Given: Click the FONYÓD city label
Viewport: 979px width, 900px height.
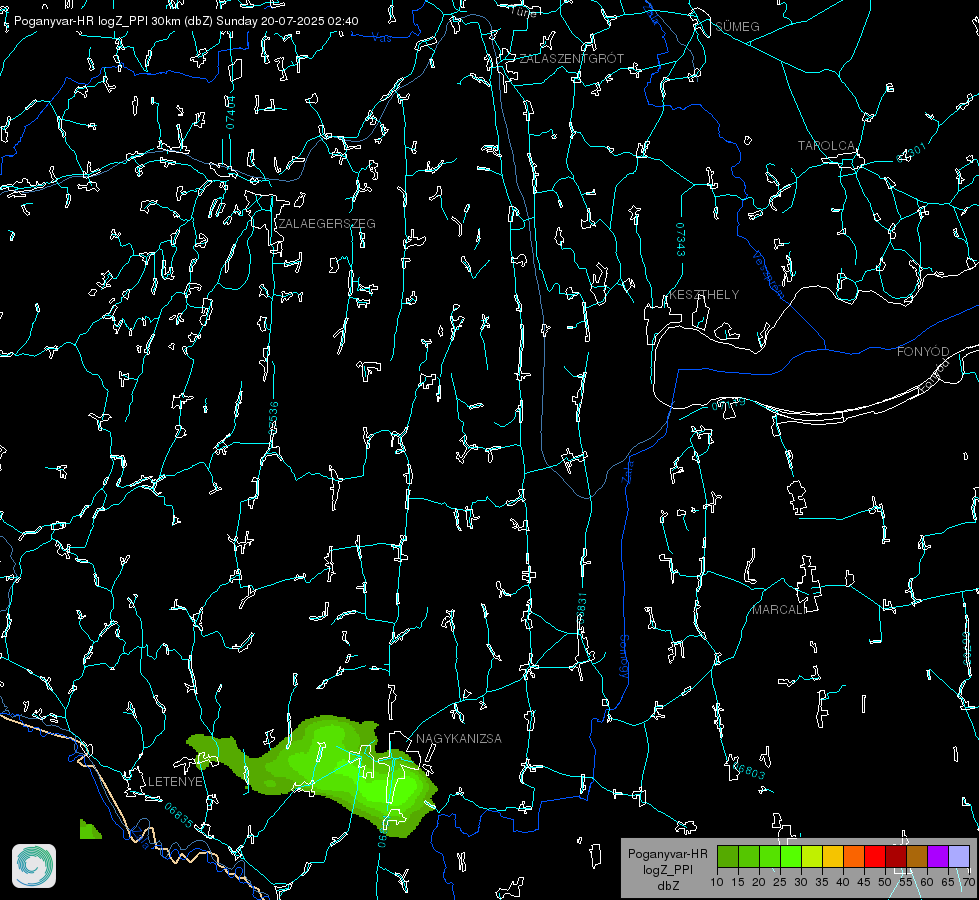Looking at the screenshot, I should (x=923, y=352).
